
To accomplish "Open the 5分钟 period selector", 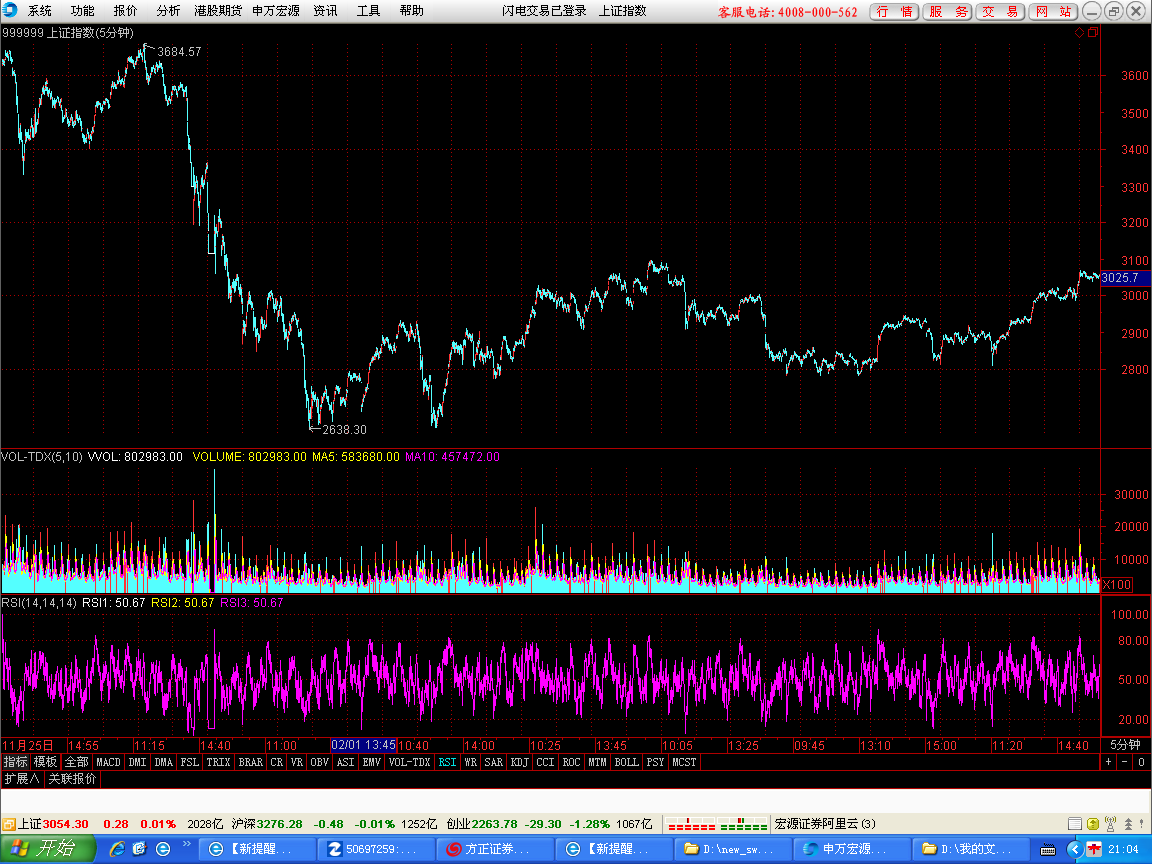I will pos(1125,745).
